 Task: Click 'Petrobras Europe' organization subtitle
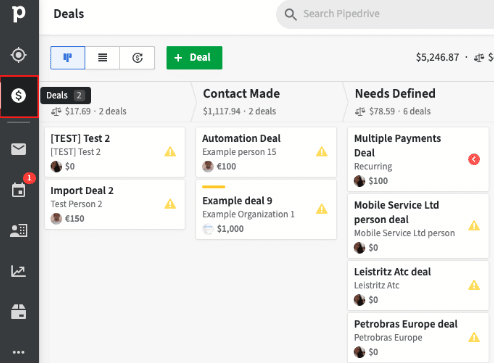388,338
